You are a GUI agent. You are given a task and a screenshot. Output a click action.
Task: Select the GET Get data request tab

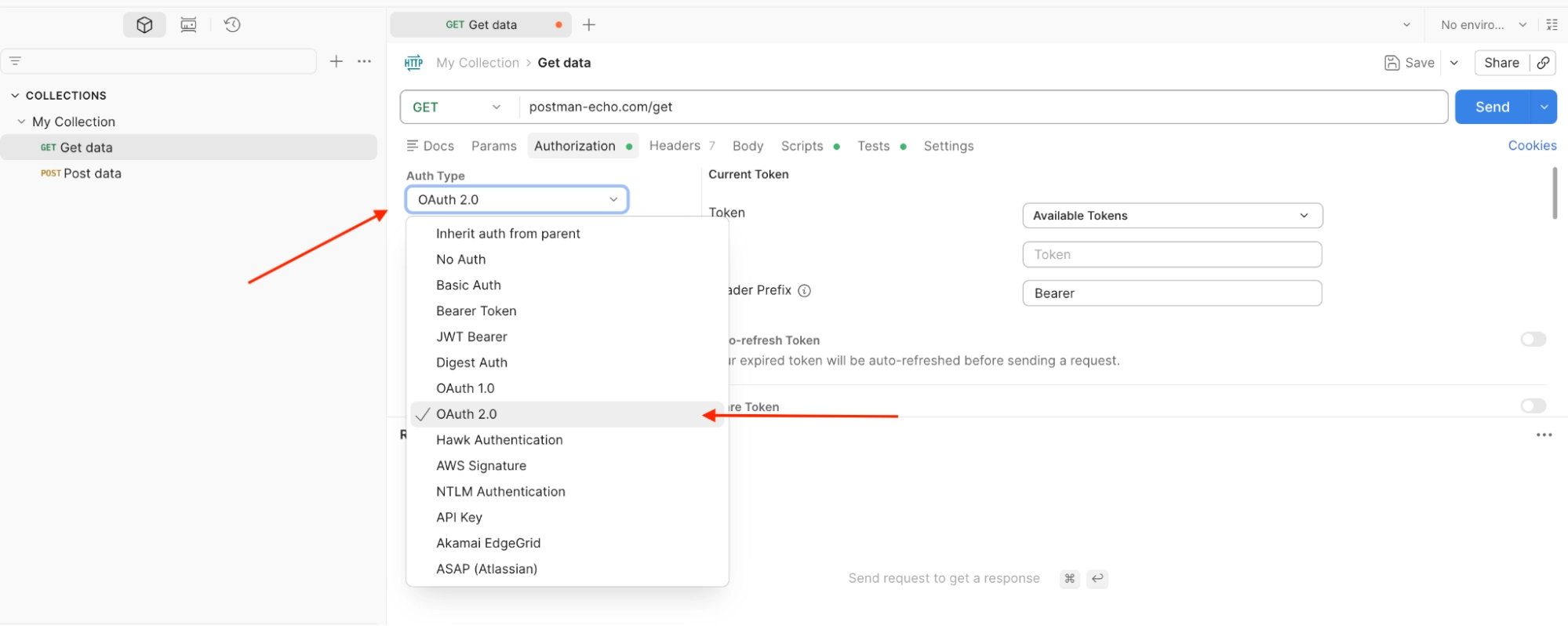tap(481, 25)
